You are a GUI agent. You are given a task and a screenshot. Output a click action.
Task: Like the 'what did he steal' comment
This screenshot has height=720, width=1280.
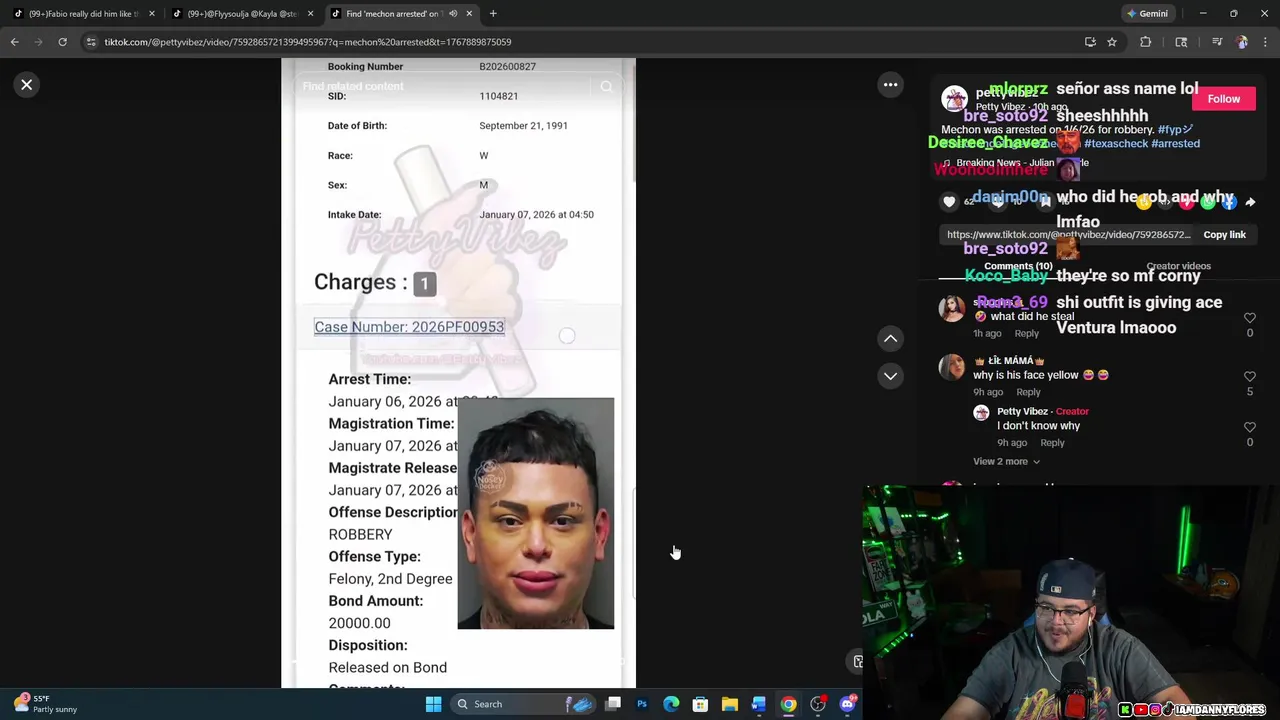tap(1249, 318)
